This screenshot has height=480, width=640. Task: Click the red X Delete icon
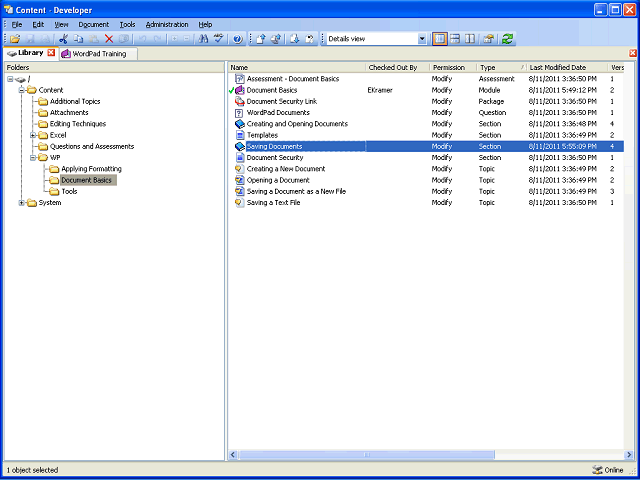(109, 39)
